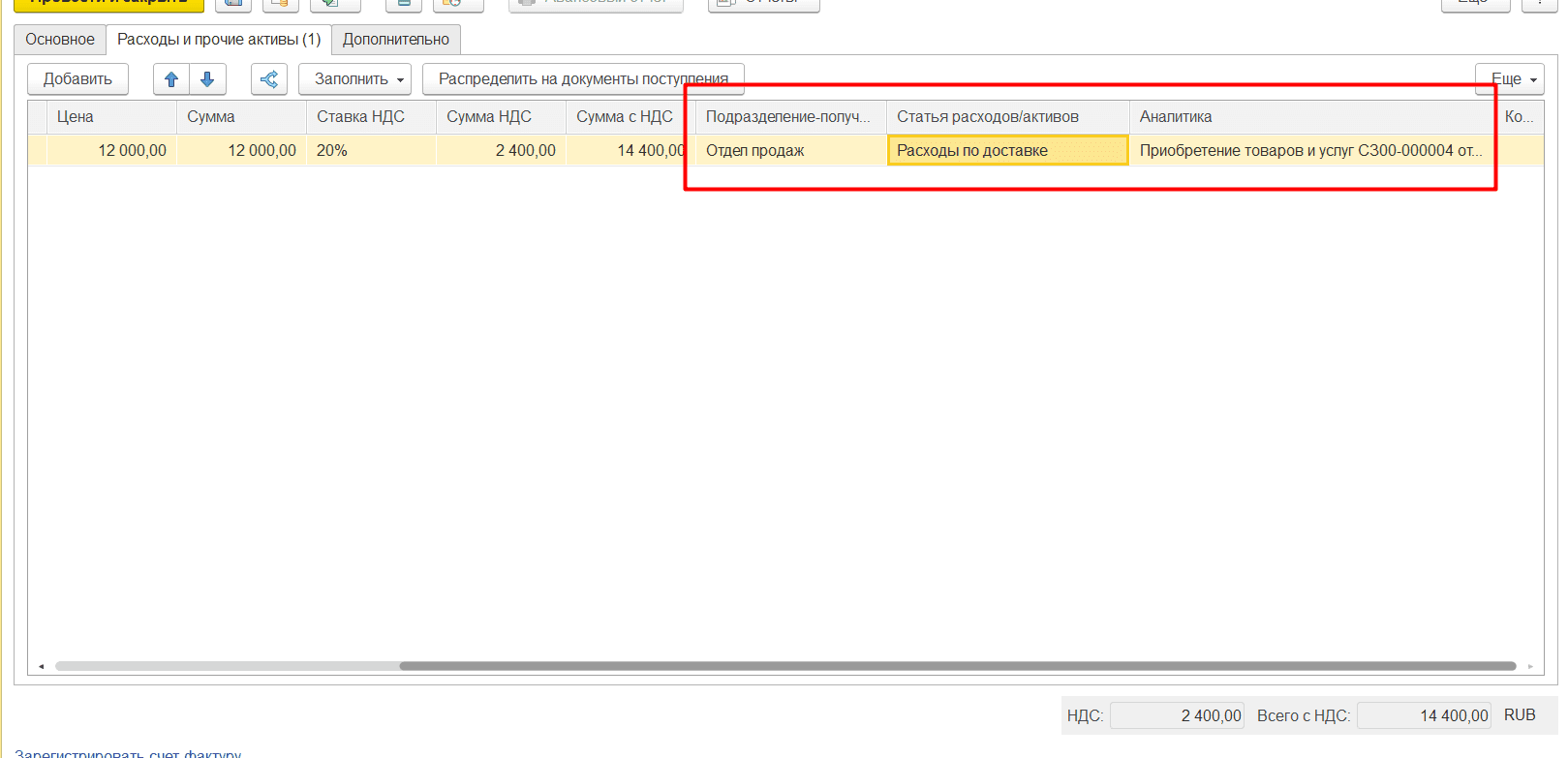Move the selected row down
This screenshot has height=758, width=1568.
[x=207, y=79]
